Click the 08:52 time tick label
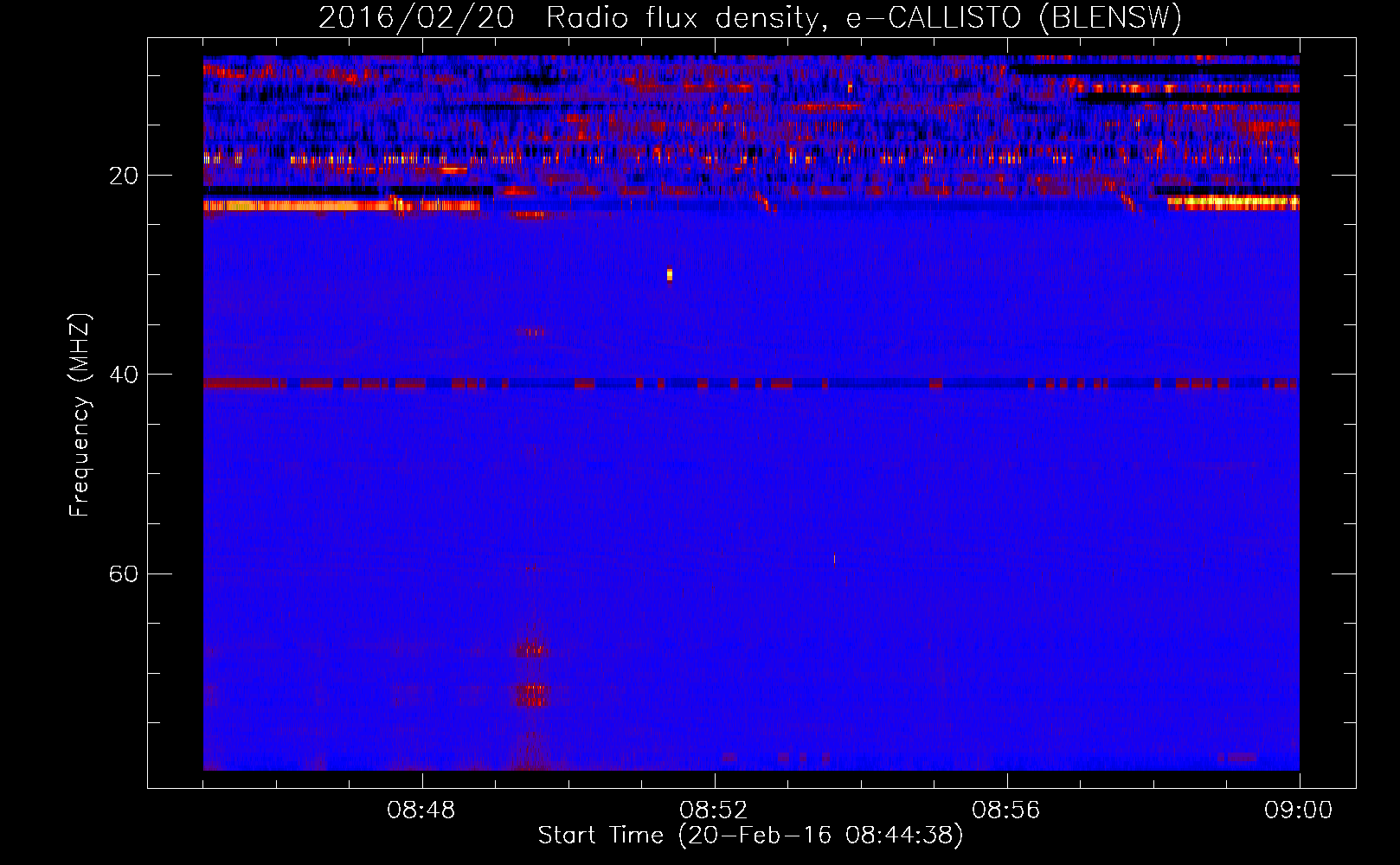 coord(714,811)
